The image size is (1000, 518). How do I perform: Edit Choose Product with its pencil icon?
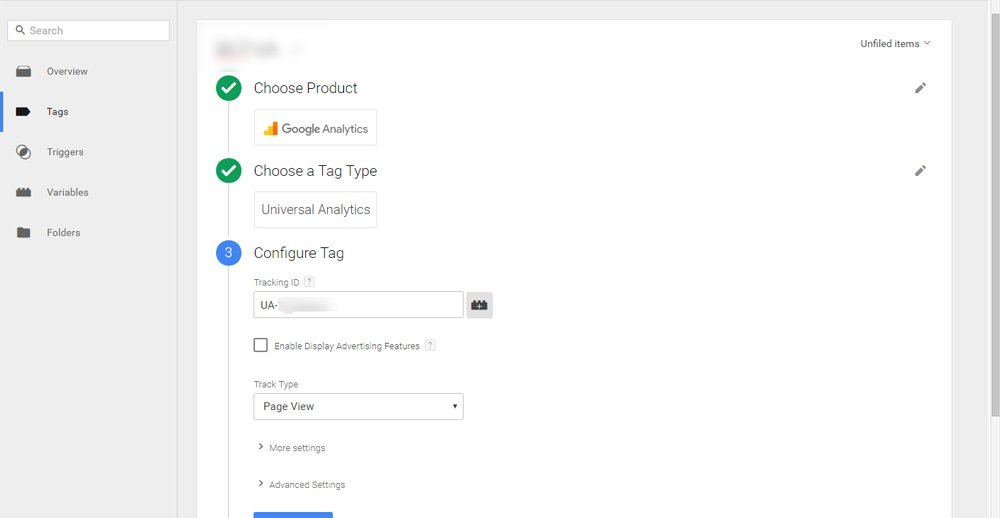(x=920, y=88)
